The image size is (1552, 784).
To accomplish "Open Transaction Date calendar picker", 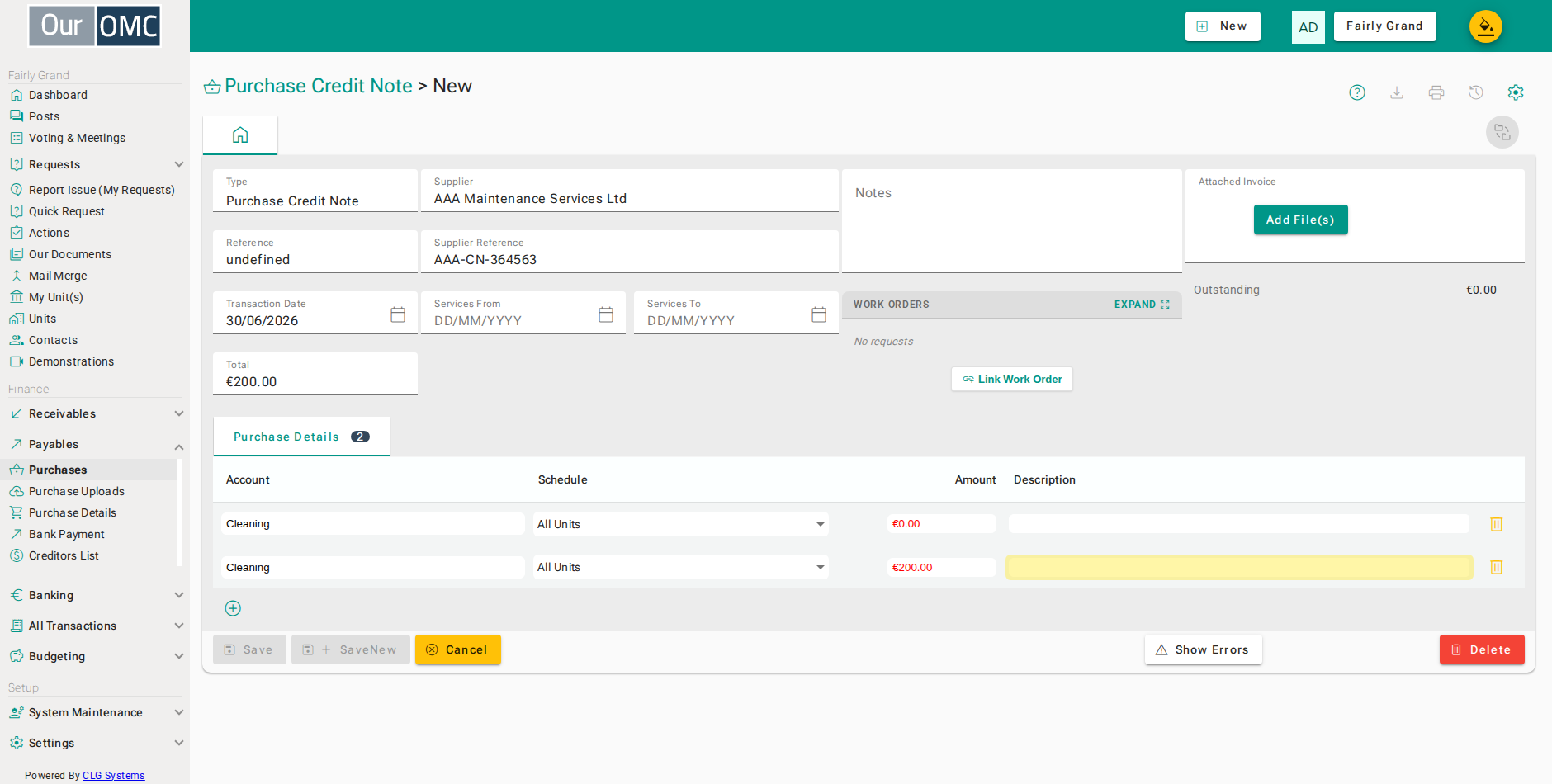I will [398, 314].
